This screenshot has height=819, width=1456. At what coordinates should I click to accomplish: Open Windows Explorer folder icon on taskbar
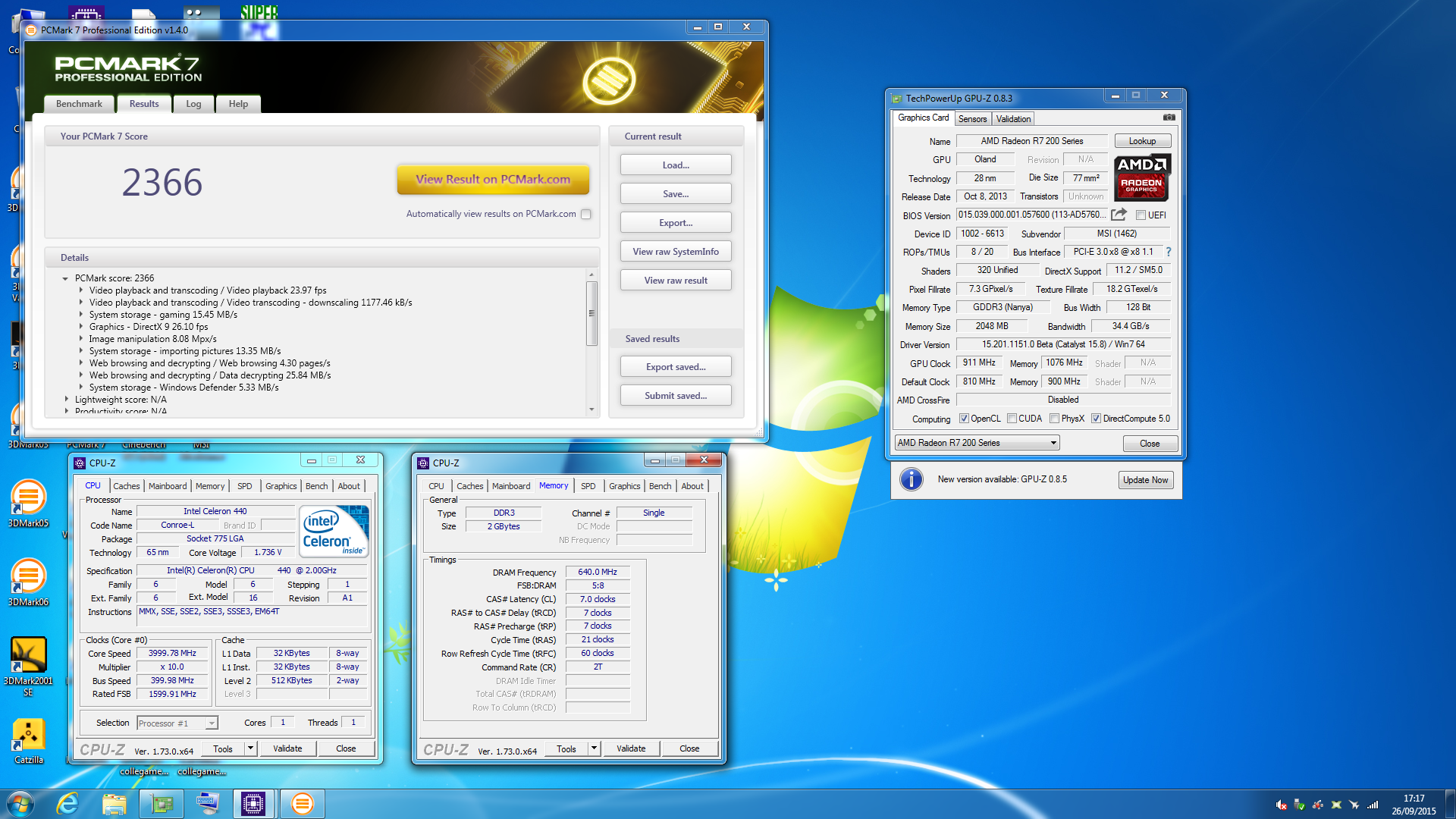tap(115, 803)
